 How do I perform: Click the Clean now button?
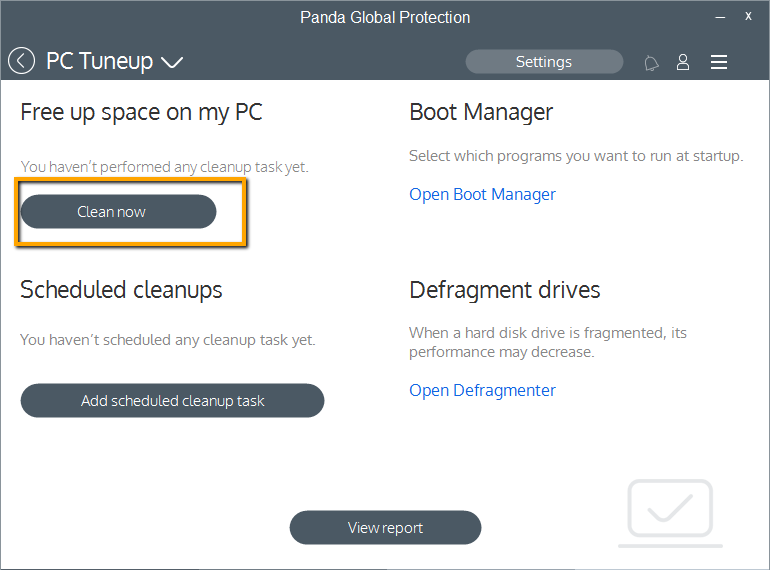tap(118, 212)
